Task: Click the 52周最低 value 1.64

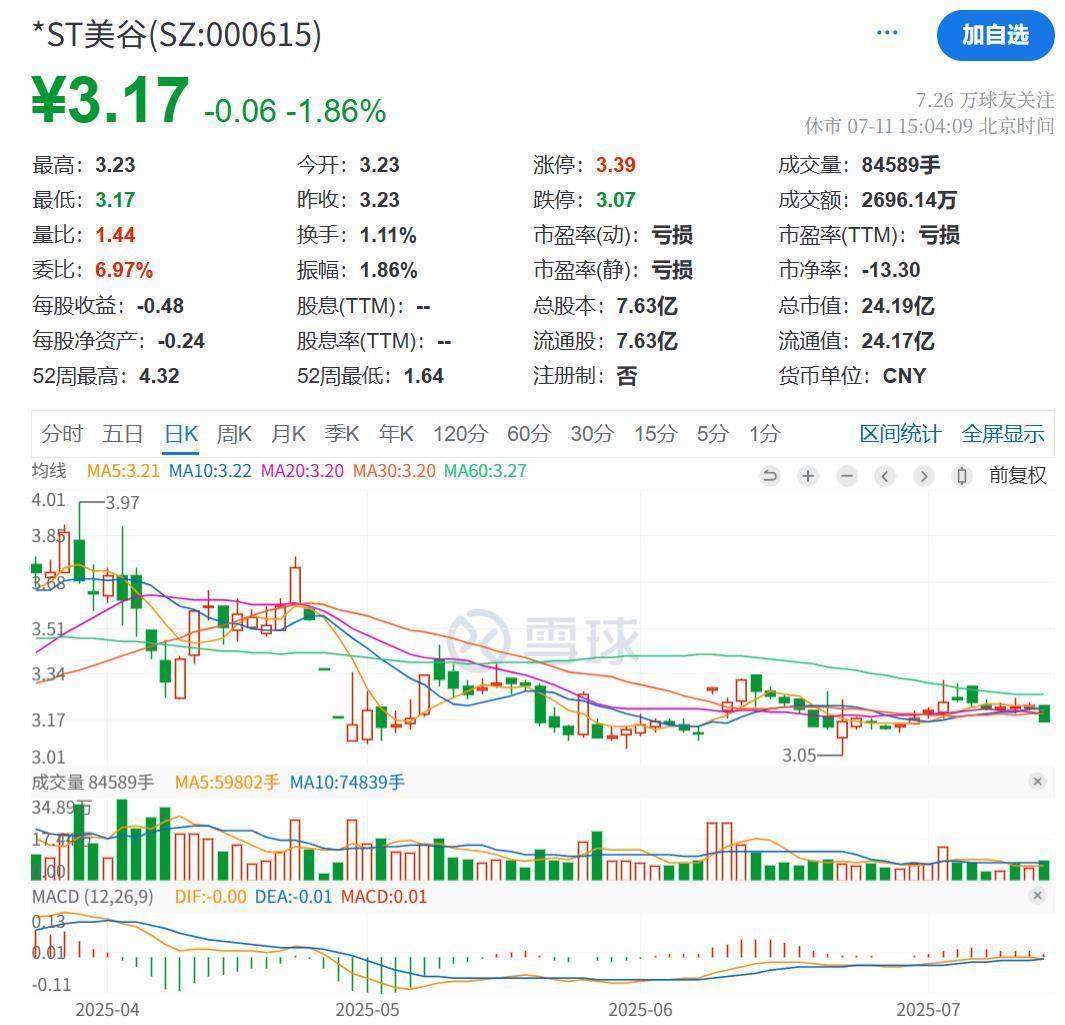Action: click(423, 376)
